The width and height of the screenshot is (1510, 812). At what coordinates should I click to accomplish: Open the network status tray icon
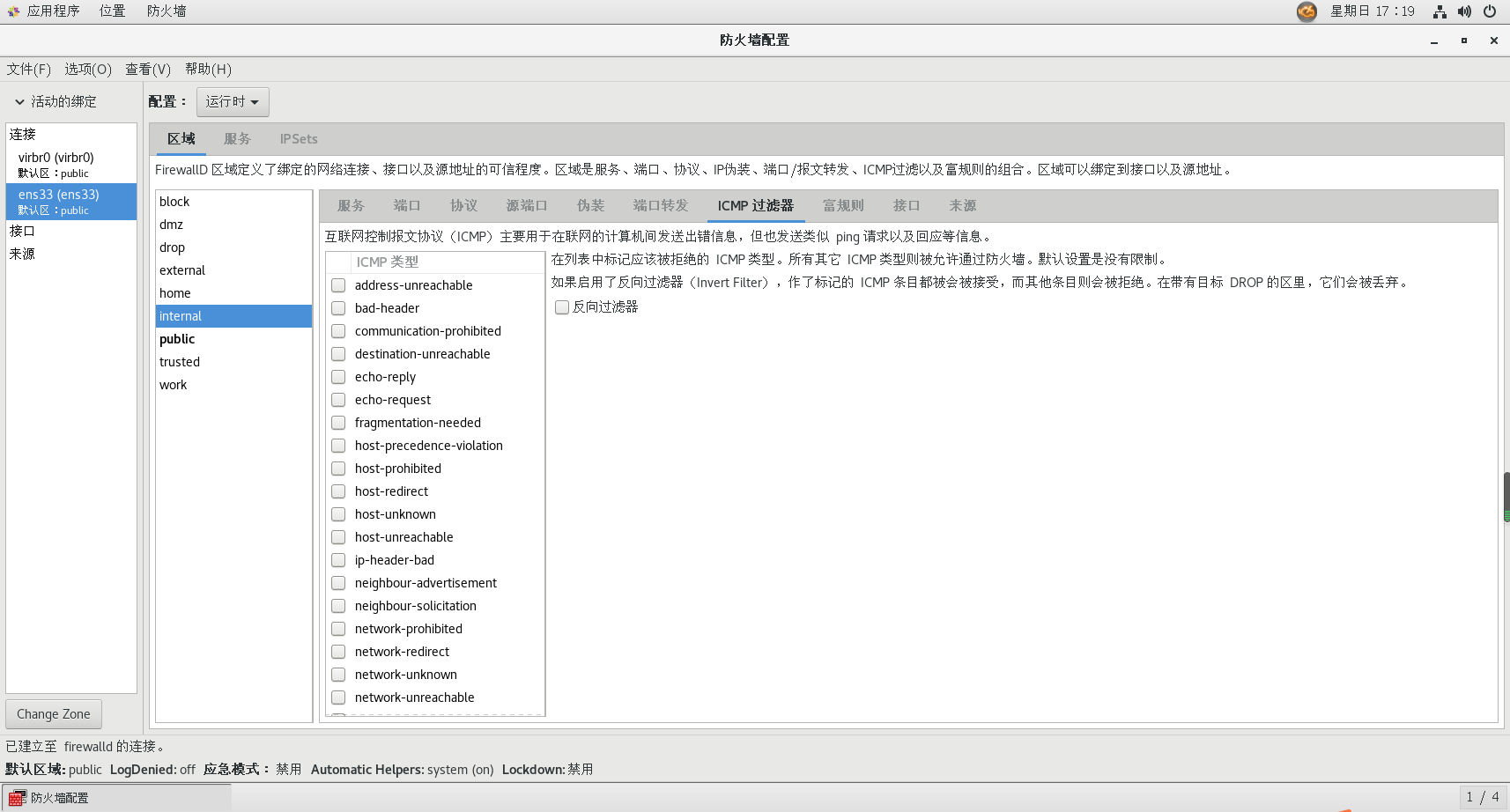pos(1440,11)
